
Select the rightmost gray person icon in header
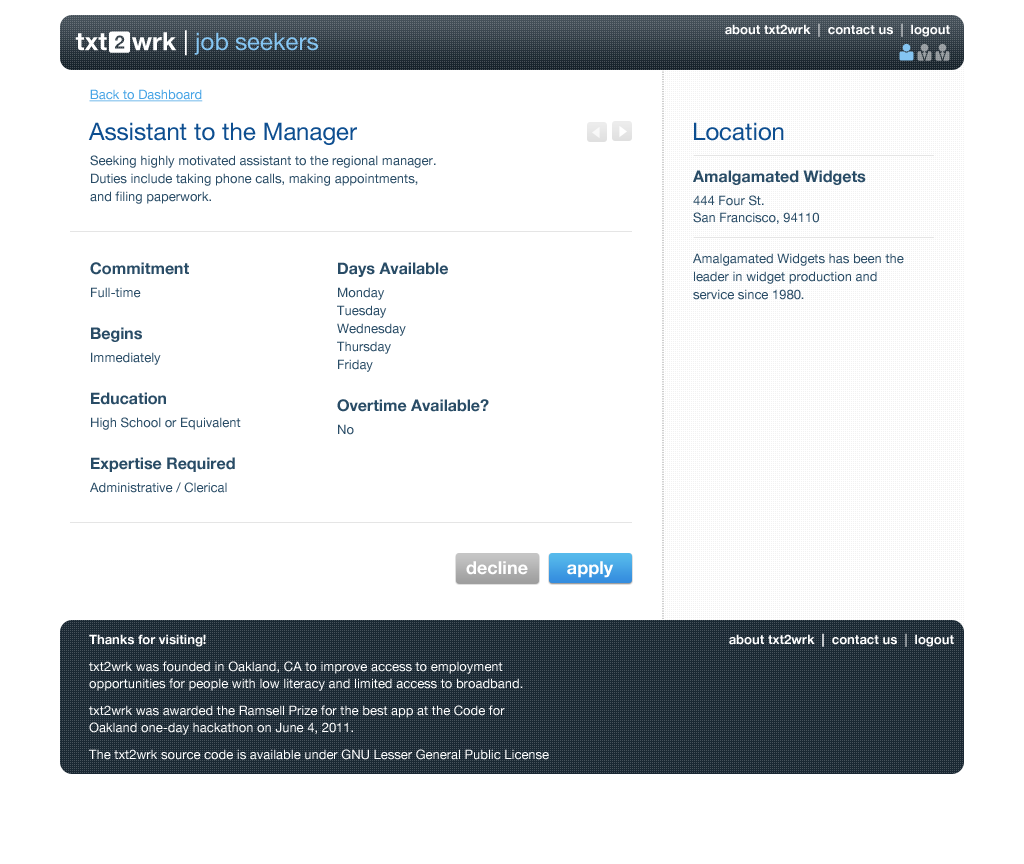coord(942,52)
